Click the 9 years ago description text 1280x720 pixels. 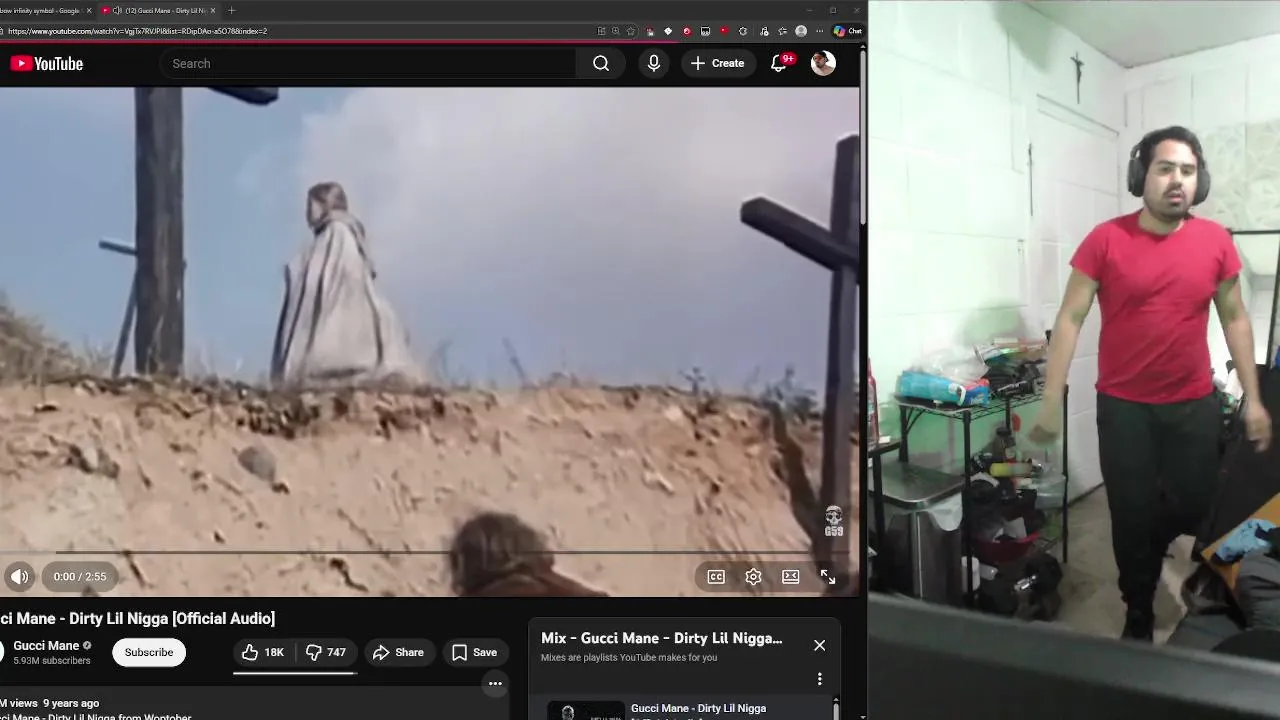point(71,703)
